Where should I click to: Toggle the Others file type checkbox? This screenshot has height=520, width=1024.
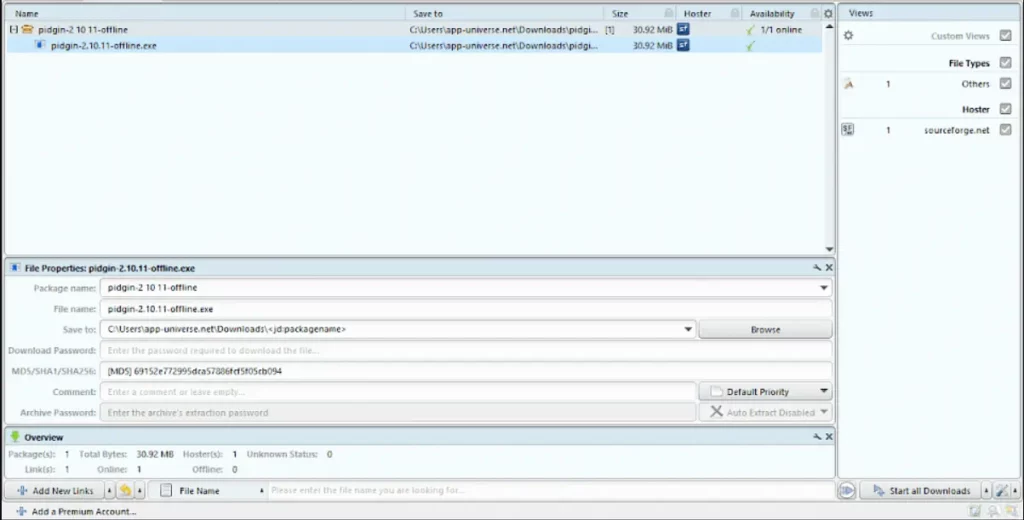[1006, 84]
